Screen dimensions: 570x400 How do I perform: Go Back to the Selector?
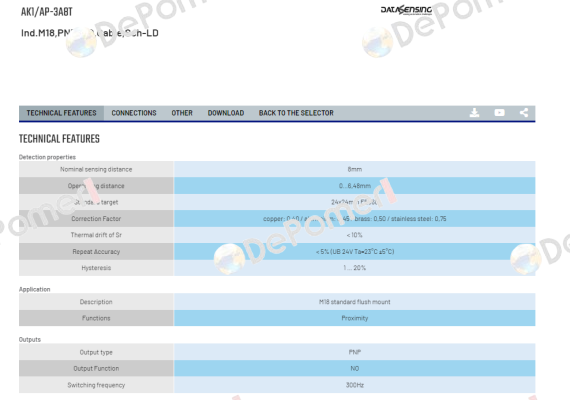coord(296,113)
